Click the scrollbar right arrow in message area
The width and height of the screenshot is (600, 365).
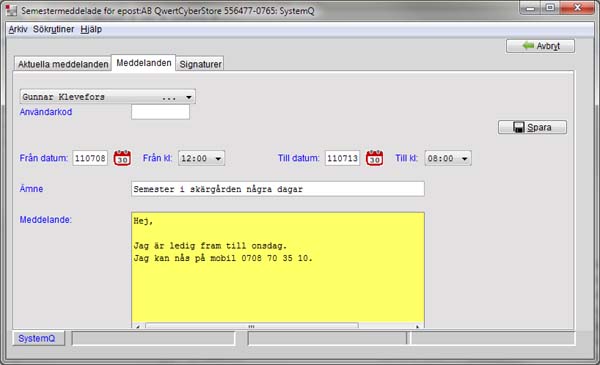[417, 326]
